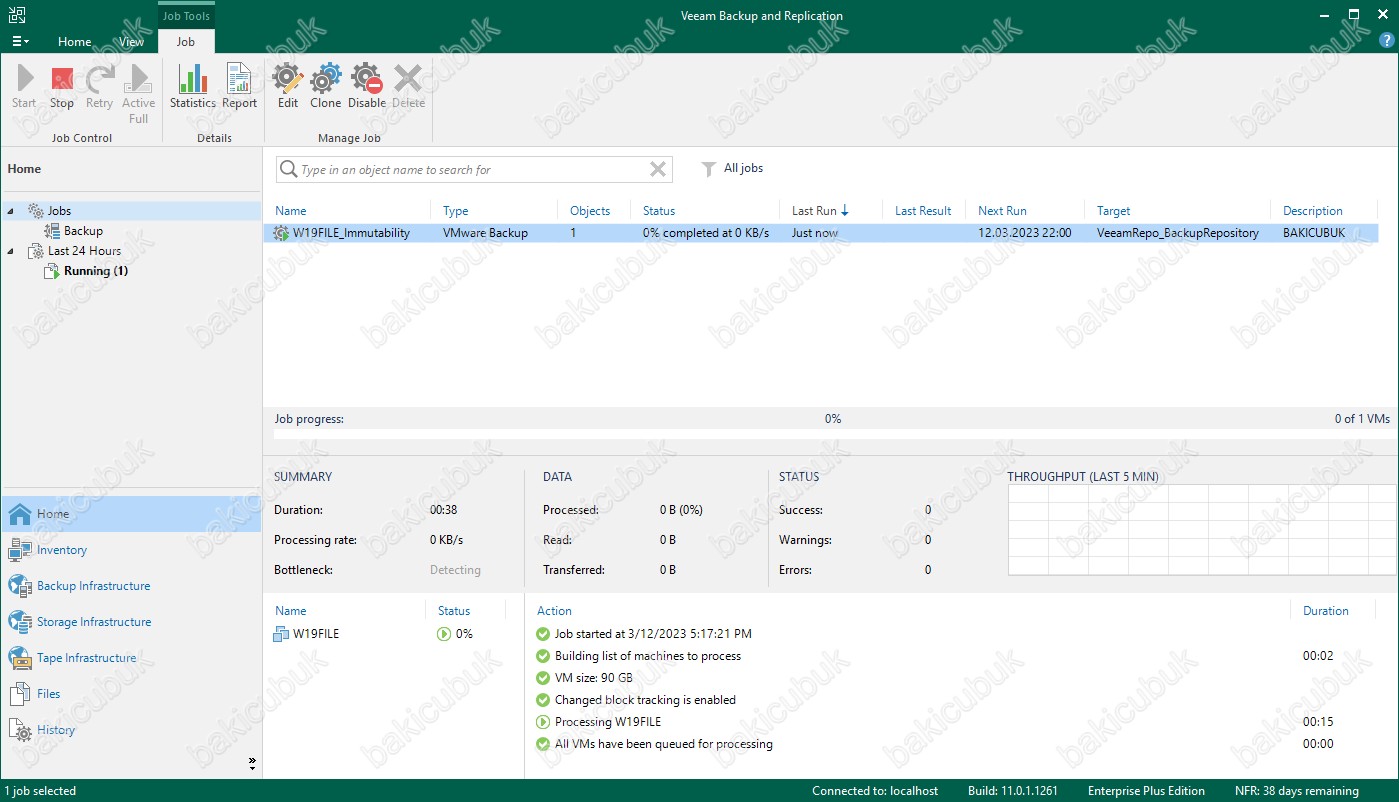Sort by Status column in job list

tap(659, 211)
